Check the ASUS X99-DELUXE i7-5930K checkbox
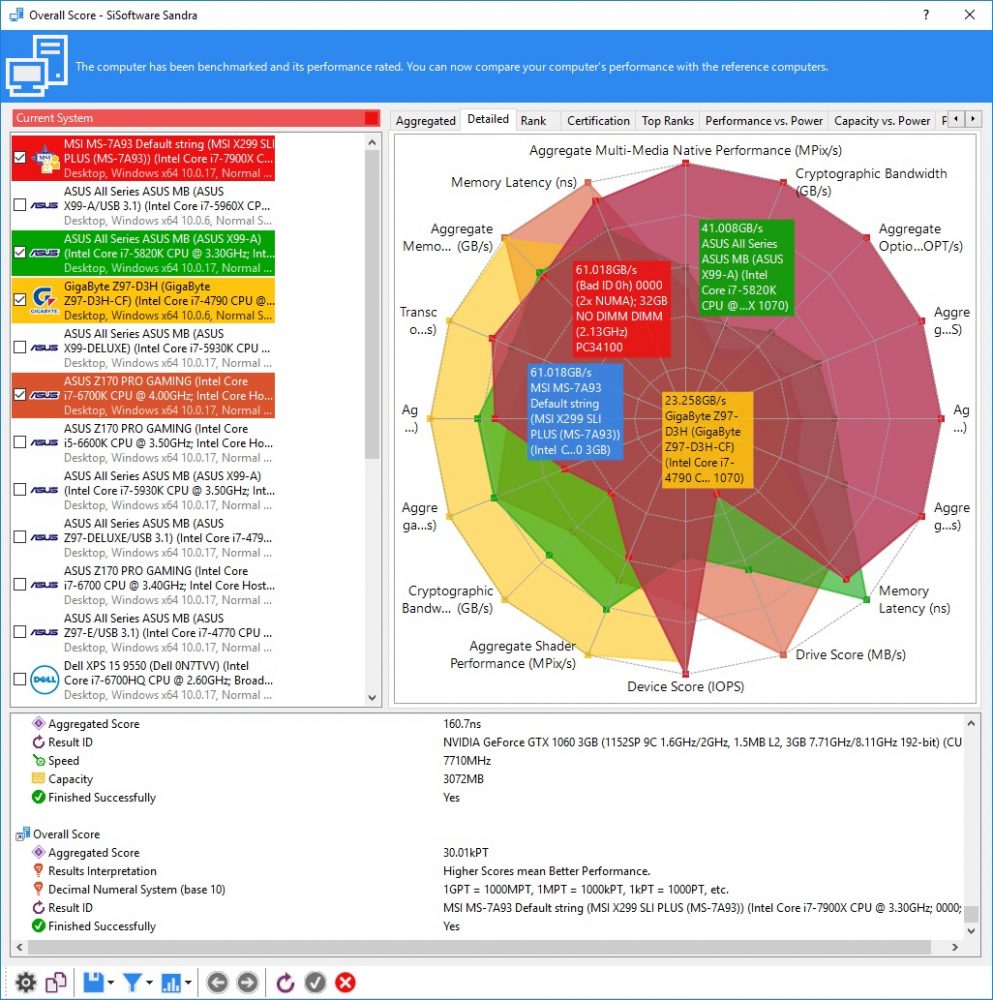993x1000 pixels. [x=20, y=347]
